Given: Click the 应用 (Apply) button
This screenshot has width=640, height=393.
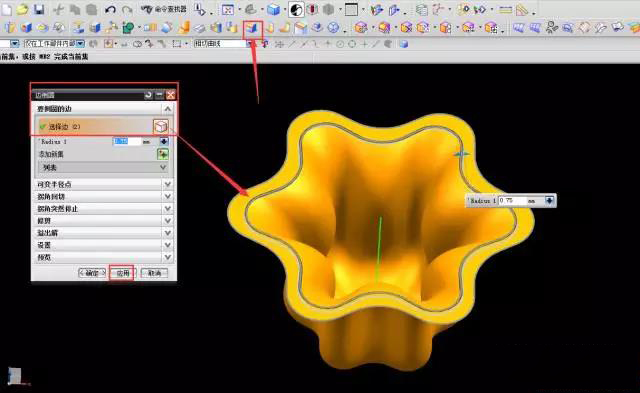Looking at the screenshot, I should (122, 273).
